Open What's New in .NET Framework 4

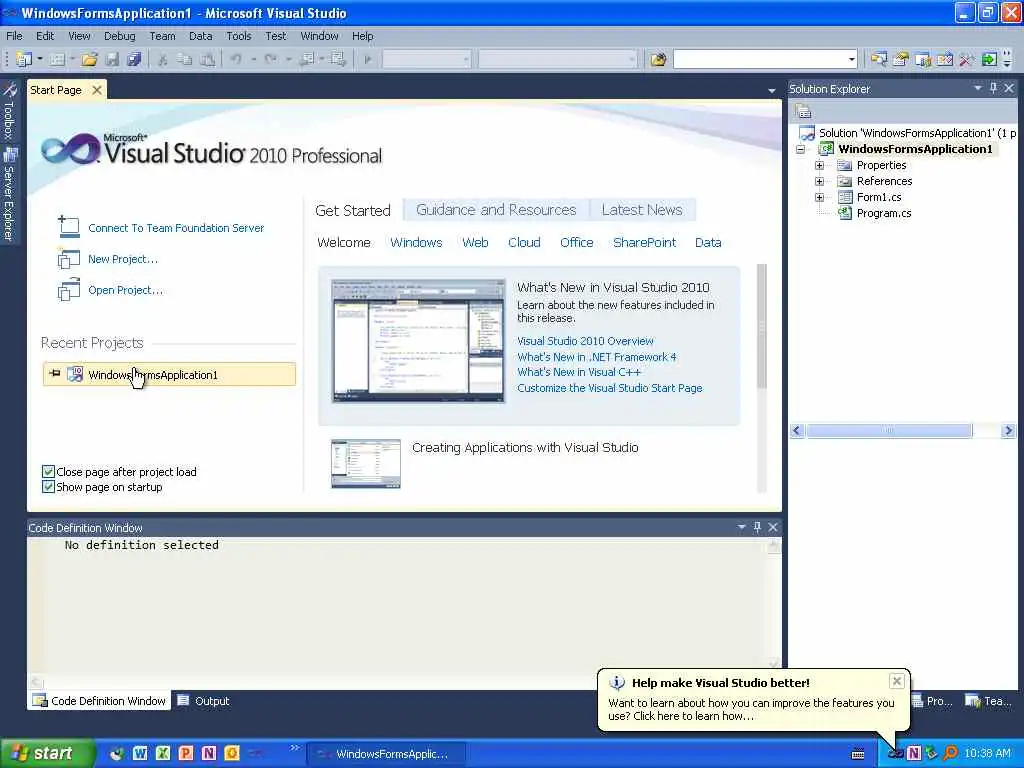pos(597,357)
